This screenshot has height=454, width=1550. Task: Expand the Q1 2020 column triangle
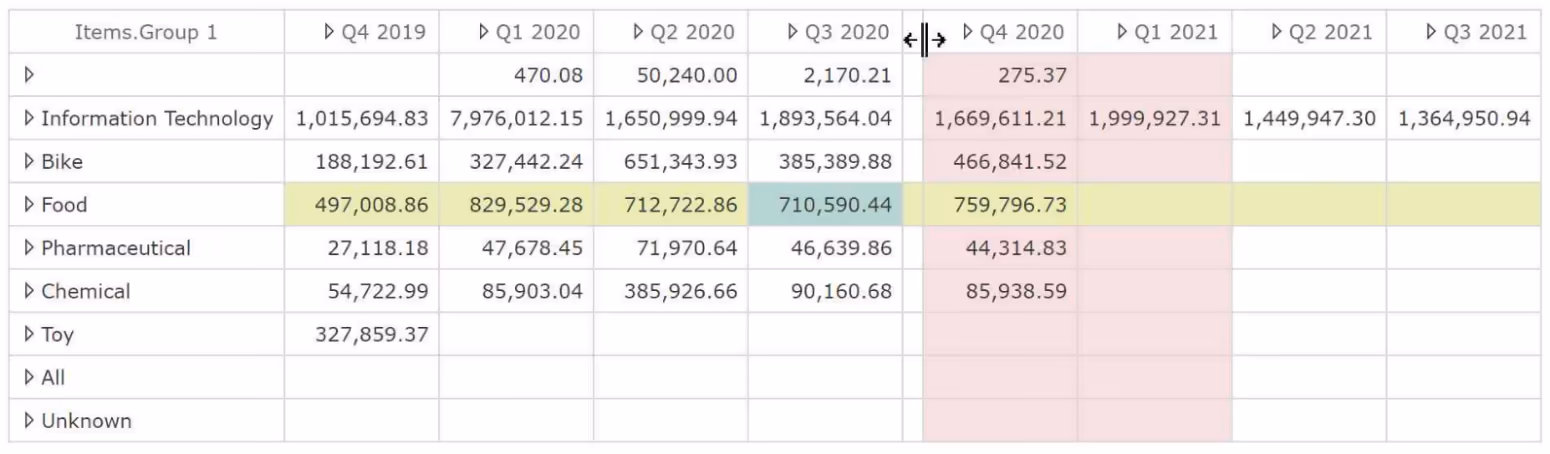(x=485, y=32)
